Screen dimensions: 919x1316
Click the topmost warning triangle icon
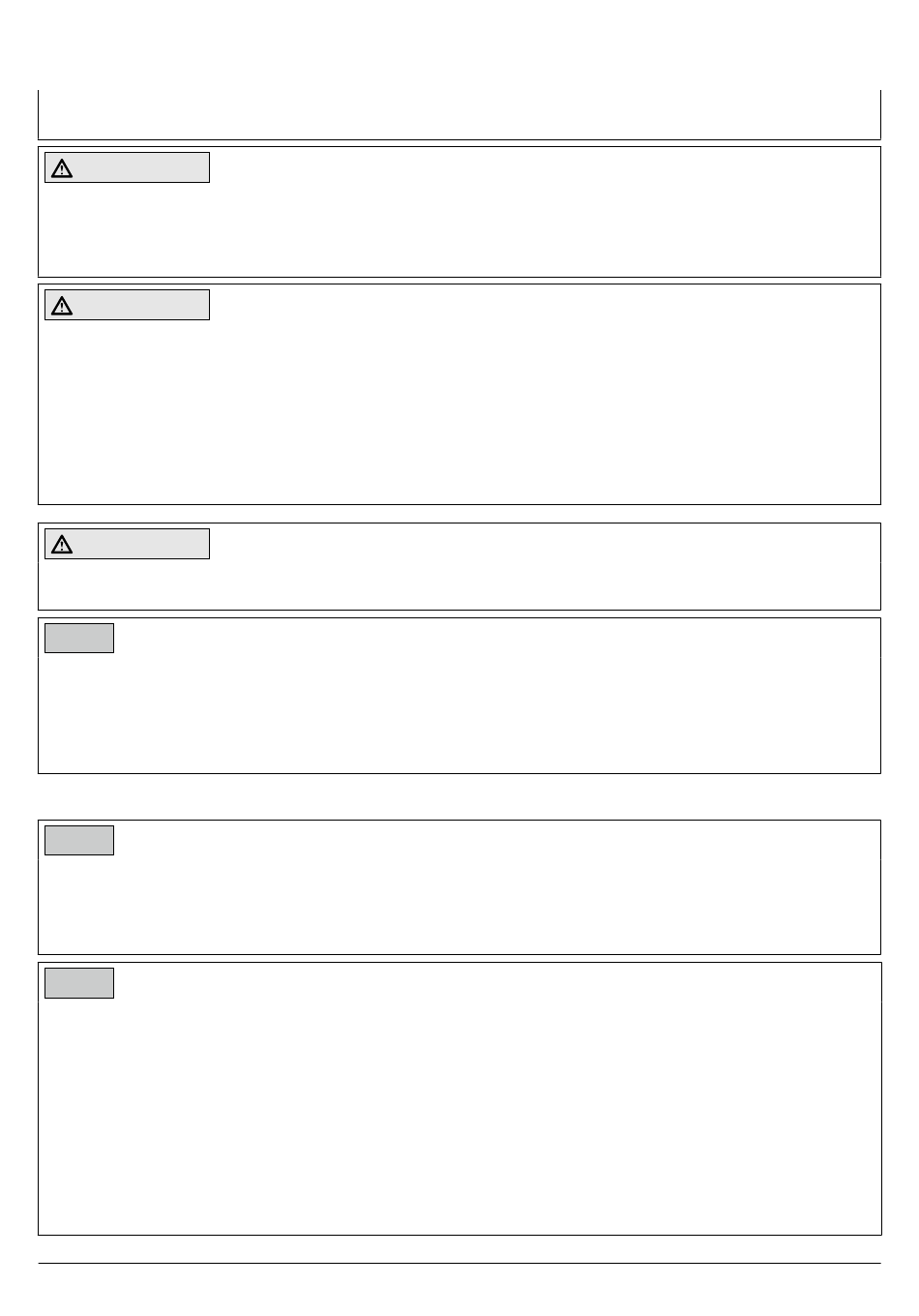click(x=62, y=169)
